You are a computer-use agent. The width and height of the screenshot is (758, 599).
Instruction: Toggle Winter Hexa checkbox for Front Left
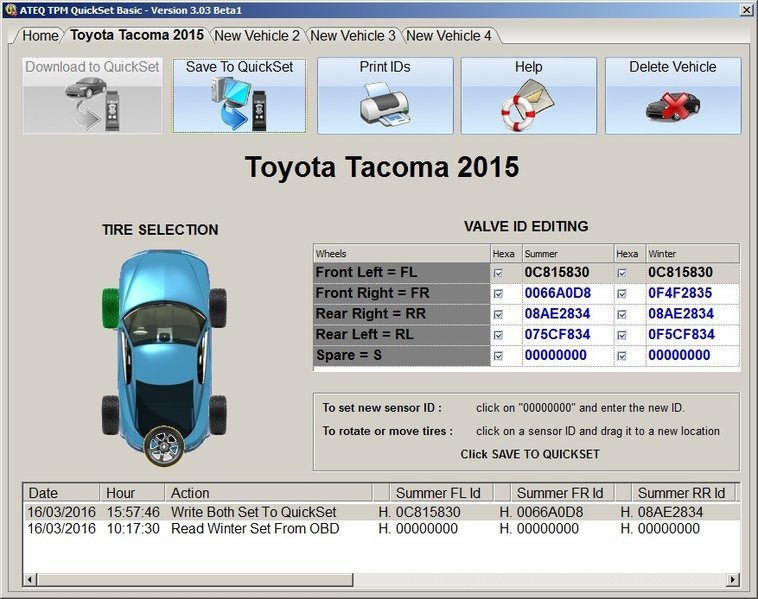(x=622, y=273)
